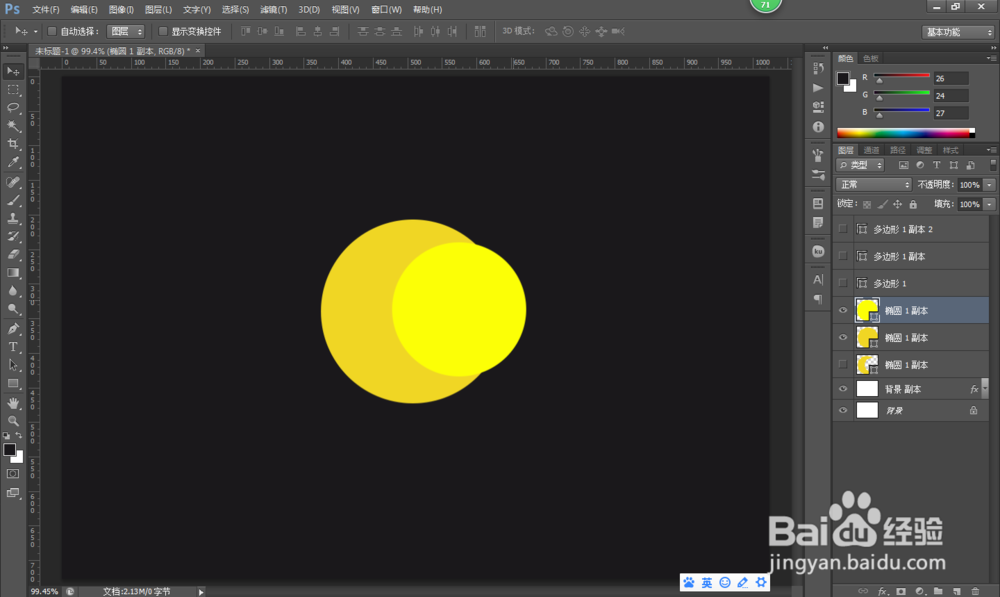This screenshot has height=597, width=1000.
Task: Select the Eyedropper tool
Action: tap(13, 162)
